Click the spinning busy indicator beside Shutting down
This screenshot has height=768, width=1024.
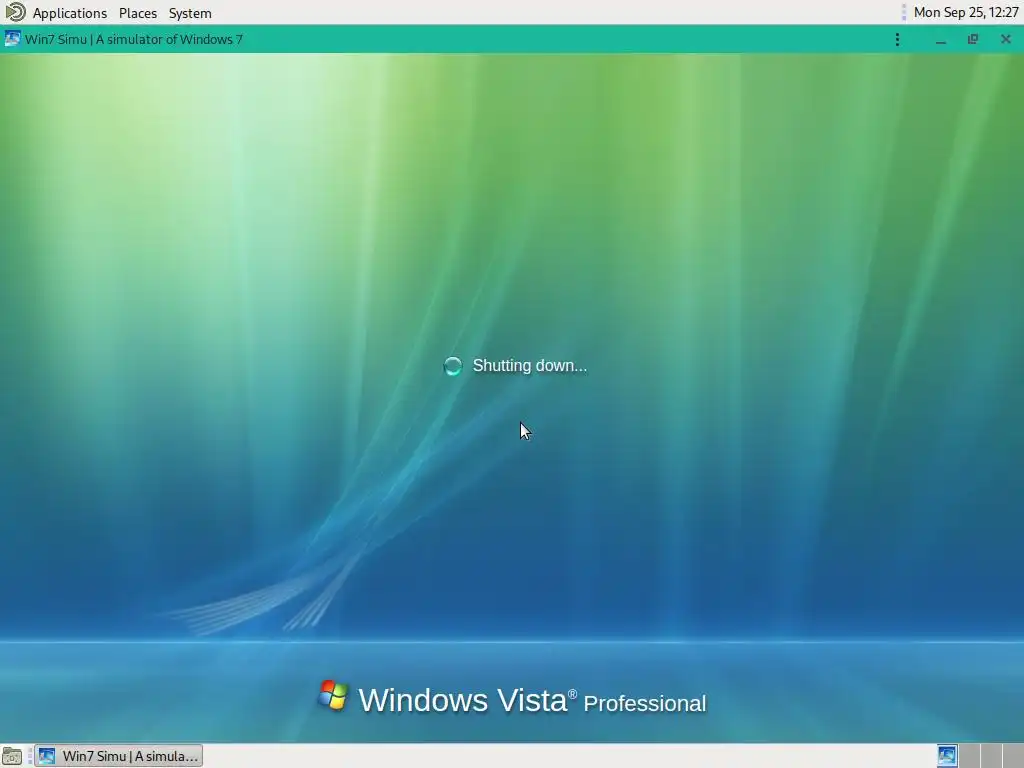(453, 366)
